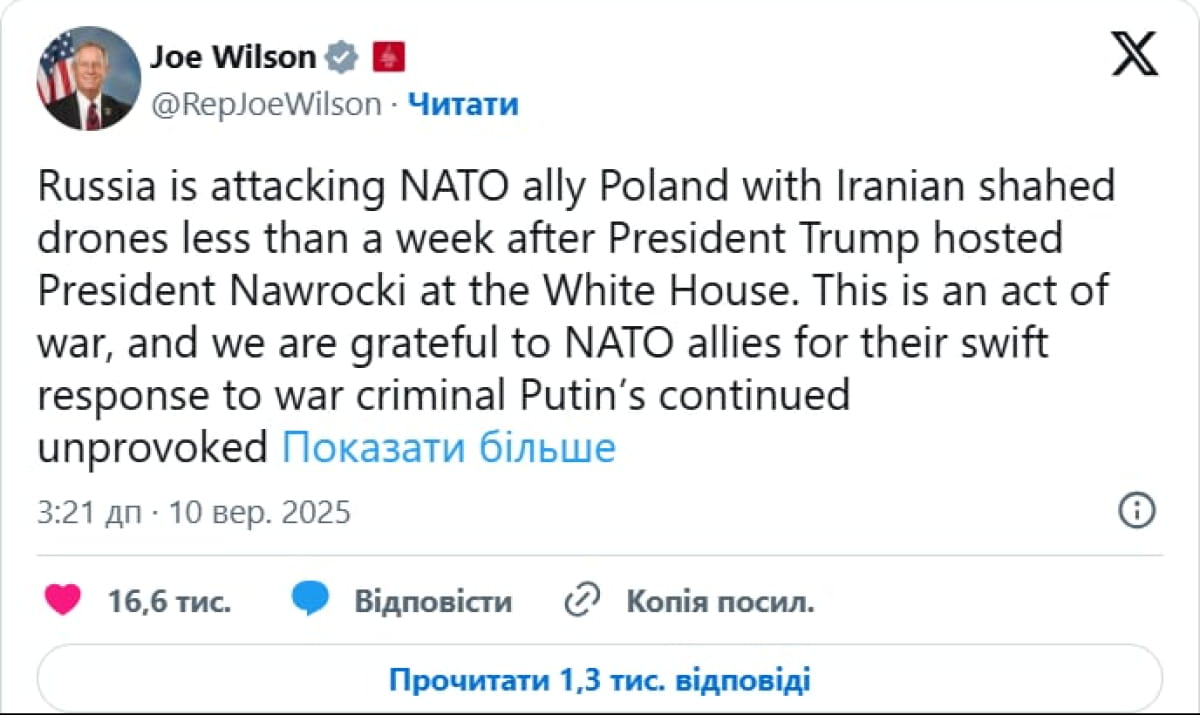Click the Joe Wilson display name
This screenshot has height=715, width=1200.
pyautogui.click(x=233, y=58)
